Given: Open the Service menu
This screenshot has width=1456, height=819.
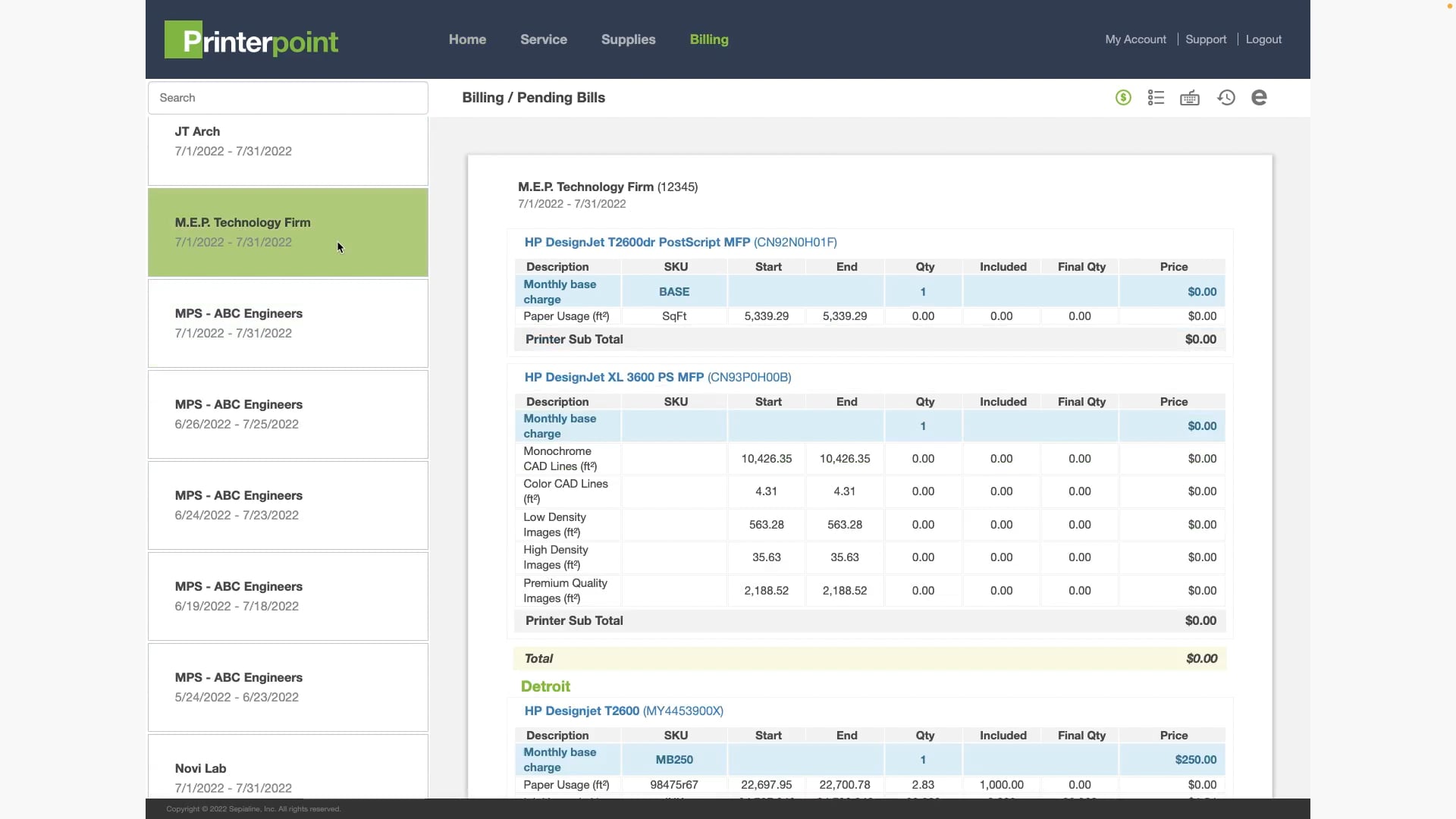Looking at the screenshot, I should 544,39.
